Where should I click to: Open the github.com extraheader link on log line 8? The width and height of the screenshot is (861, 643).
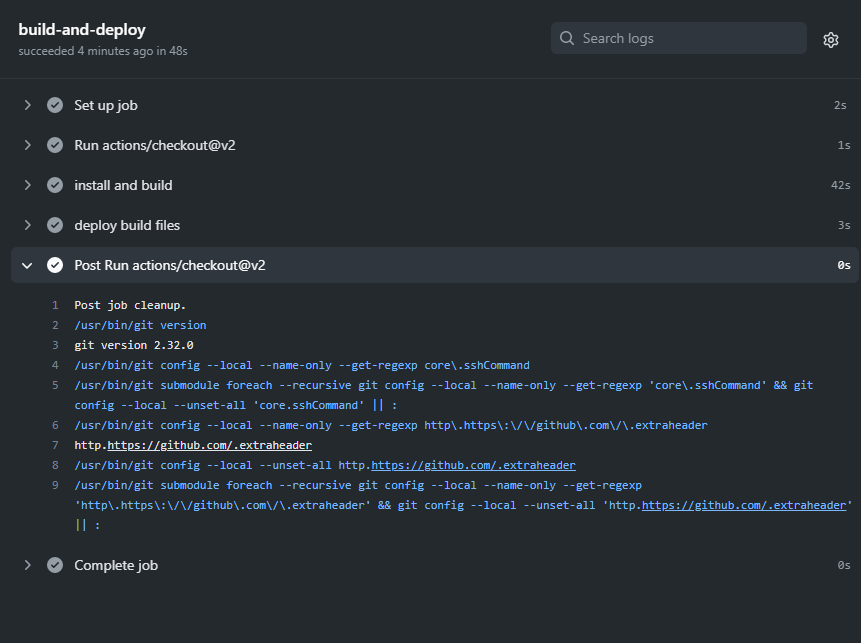(x=473, y=466)
